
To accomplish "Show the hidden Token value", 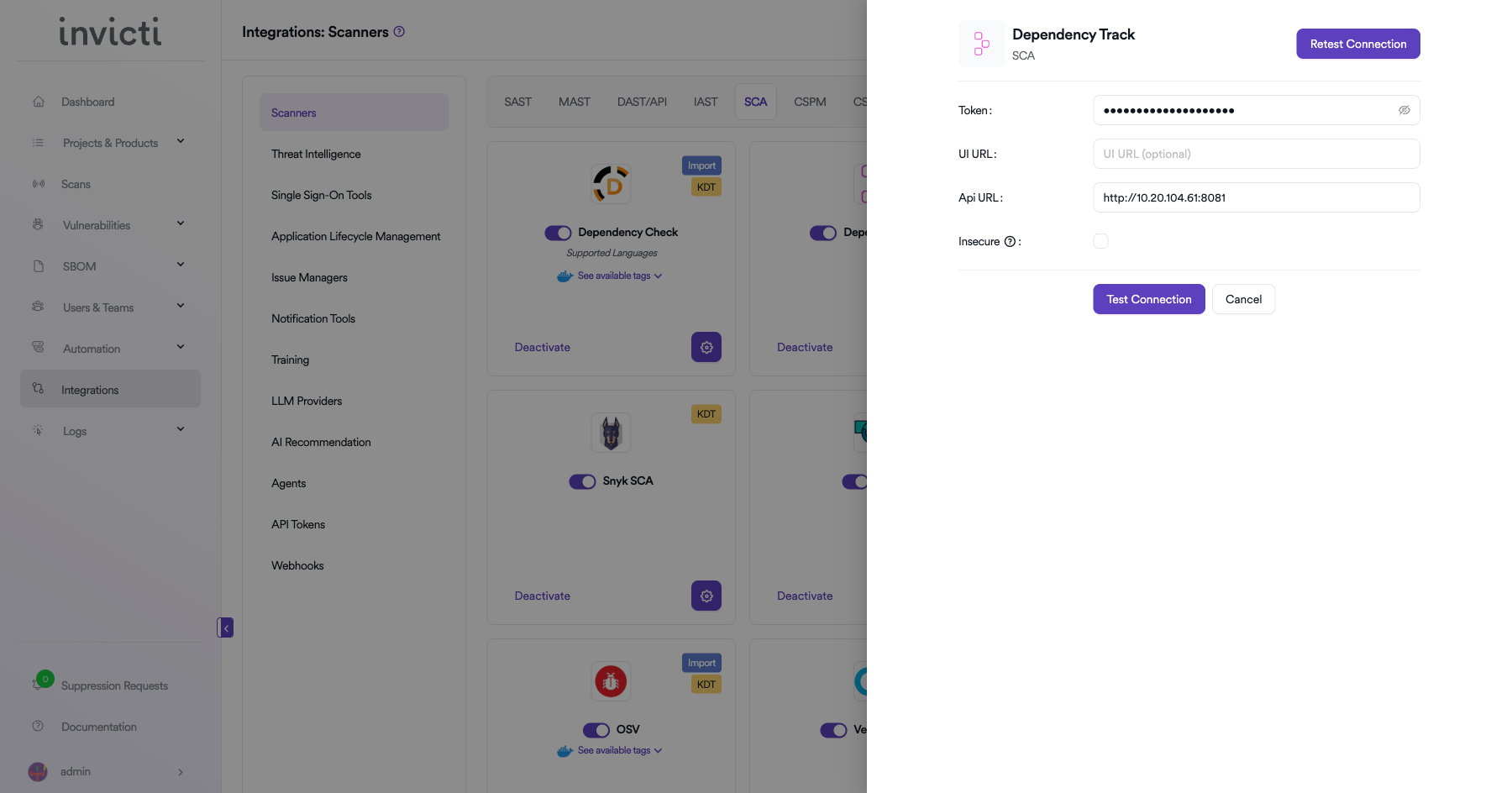I will coord(1404,110).
